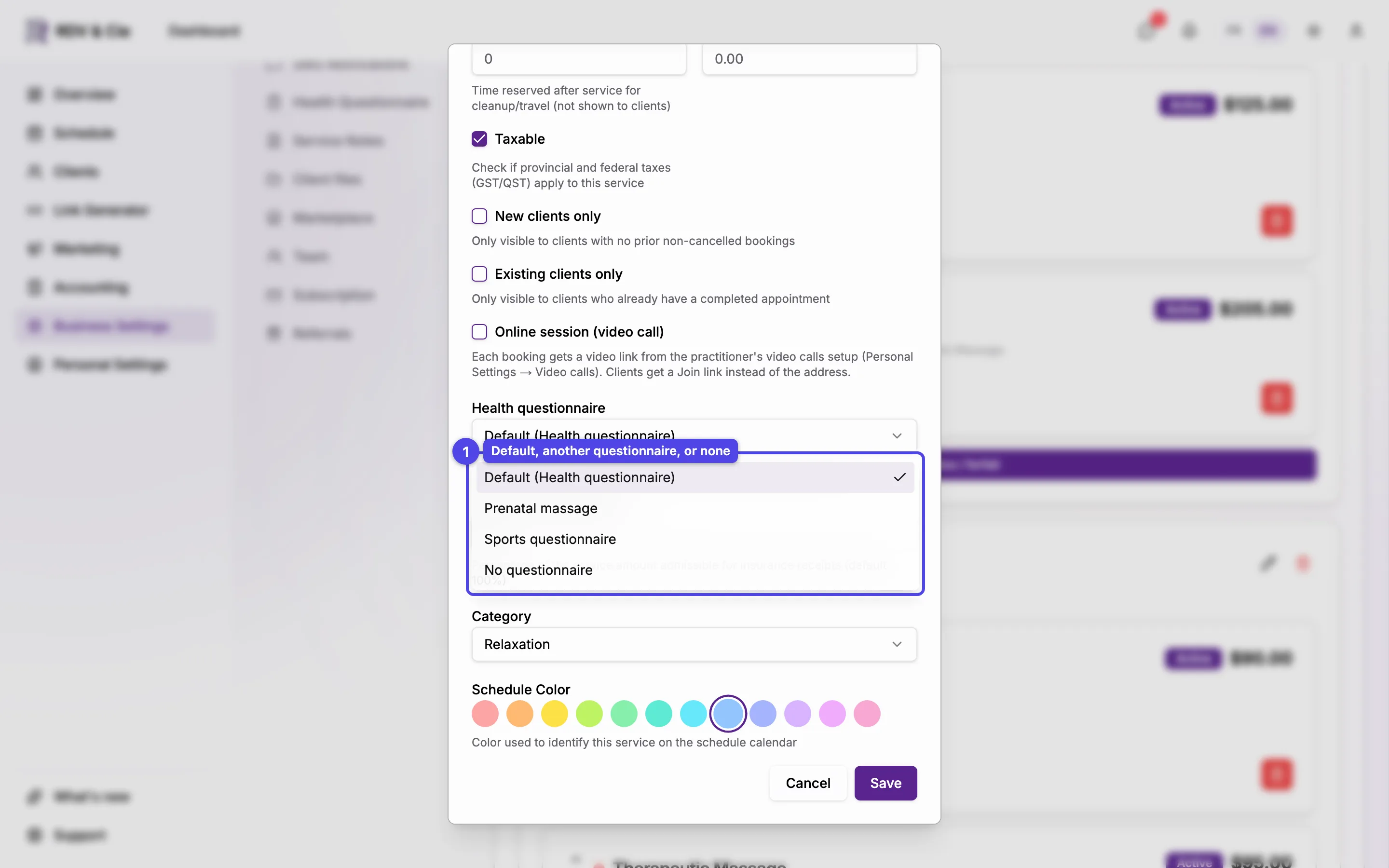Screen dimensions: 1389x868
Task: Select the No questionnaire option
Action: [x=694, y=570]
